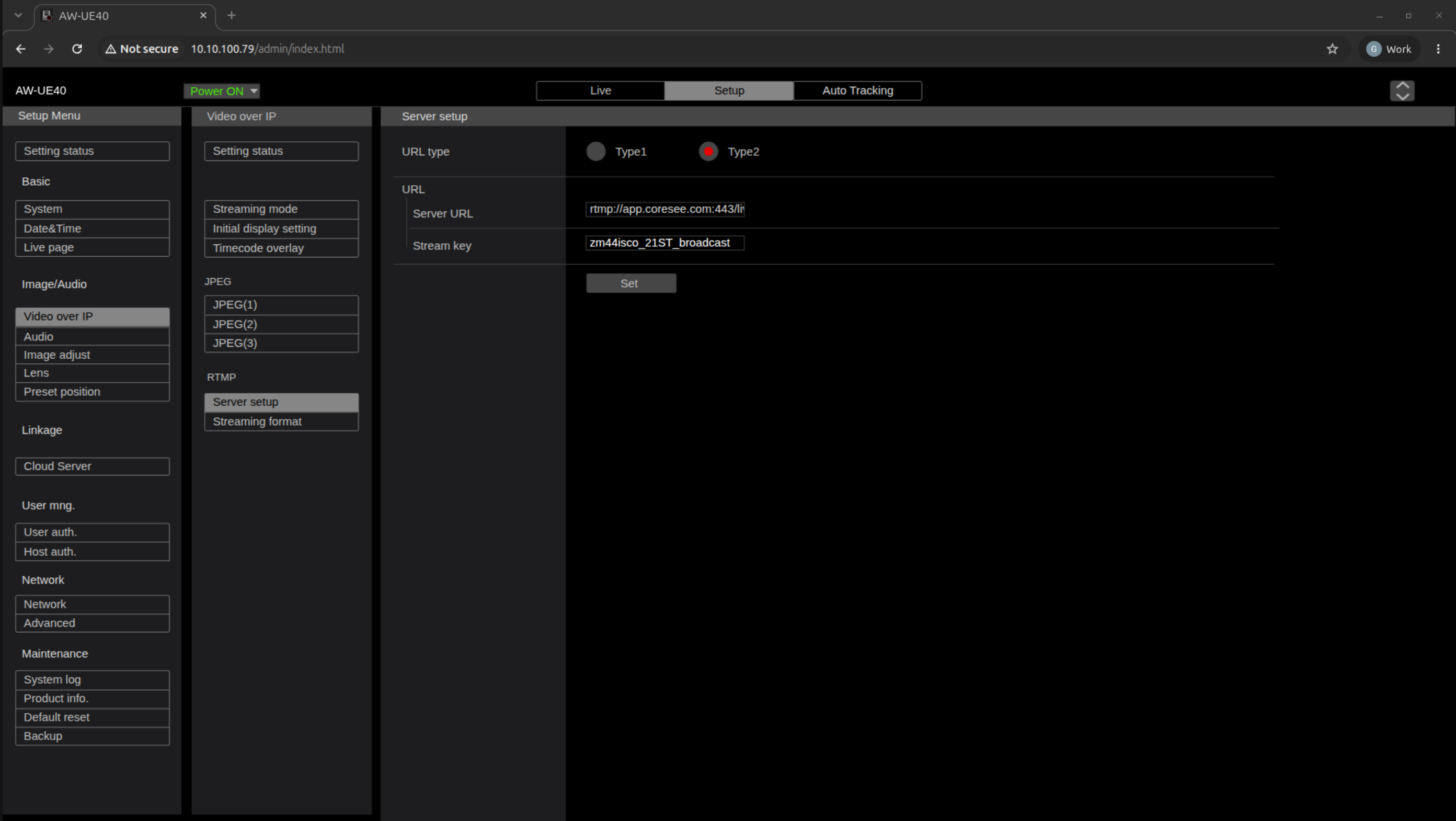Edit the Stream key field
The width and height of the screenshot is (1456, 821).
(x=664, y=243)
